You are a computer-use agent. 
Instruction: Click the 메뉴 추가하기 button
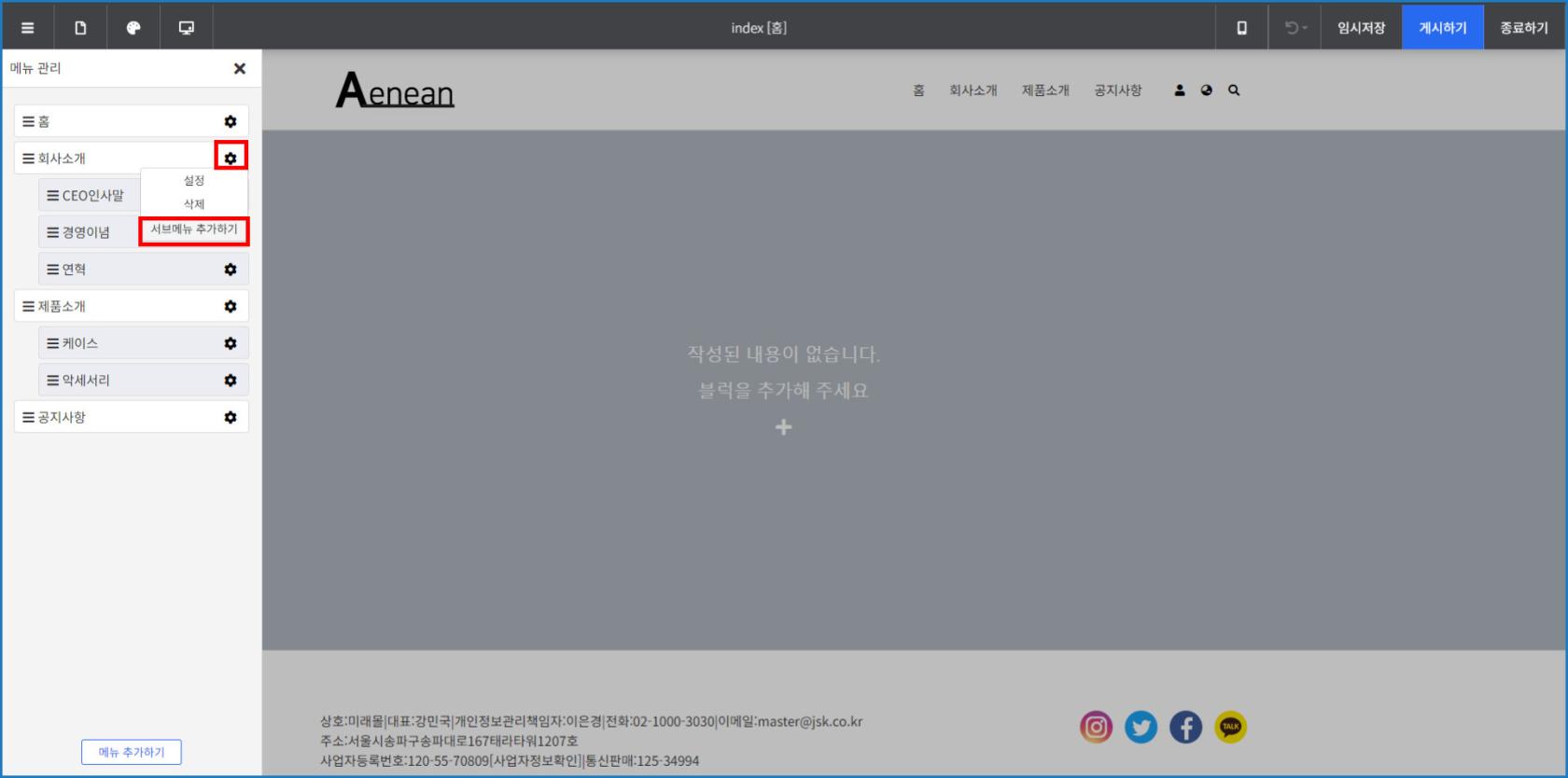click(x=132, y=752)
